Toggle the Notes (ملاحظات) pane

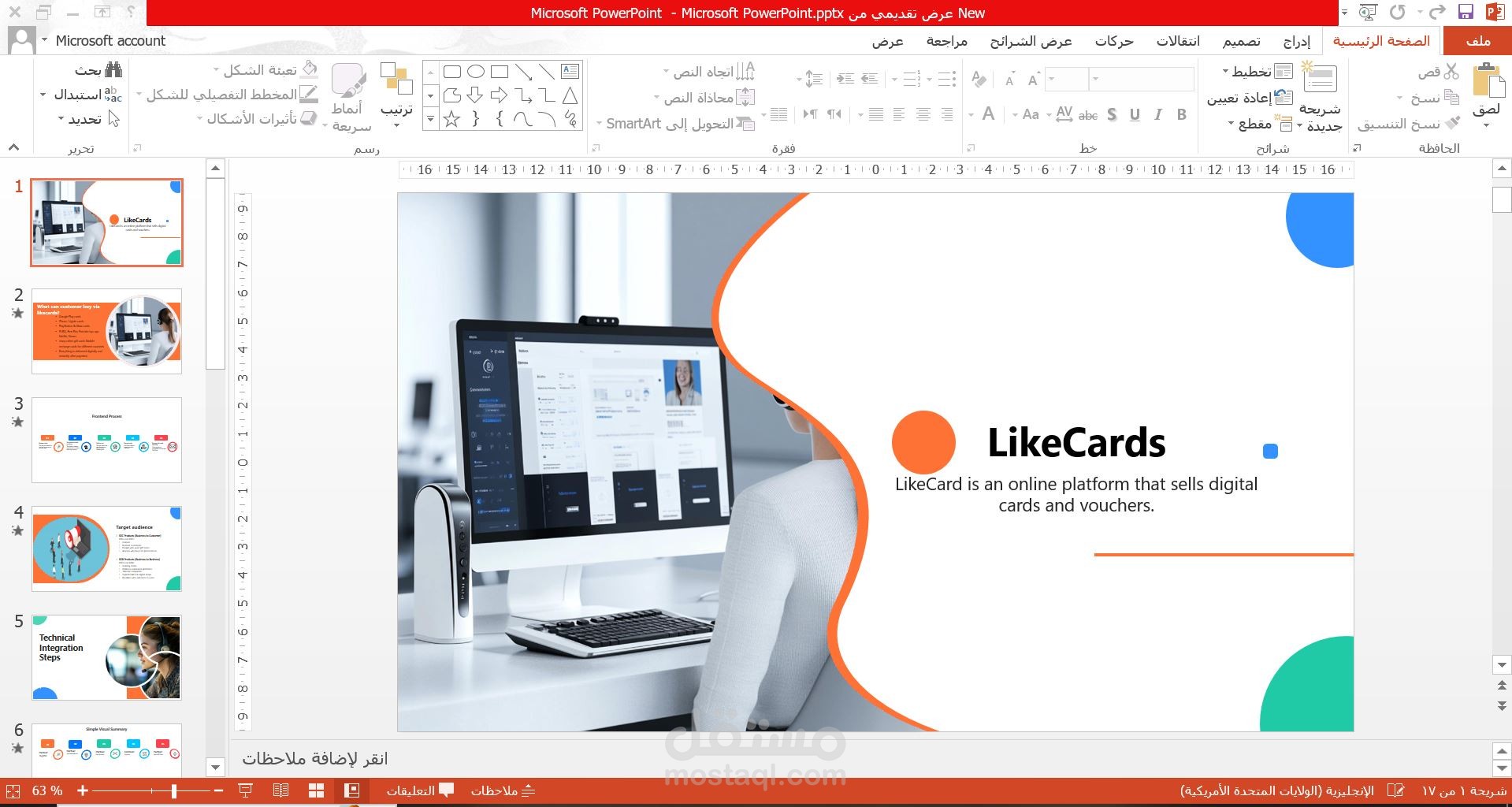point(503,790)
